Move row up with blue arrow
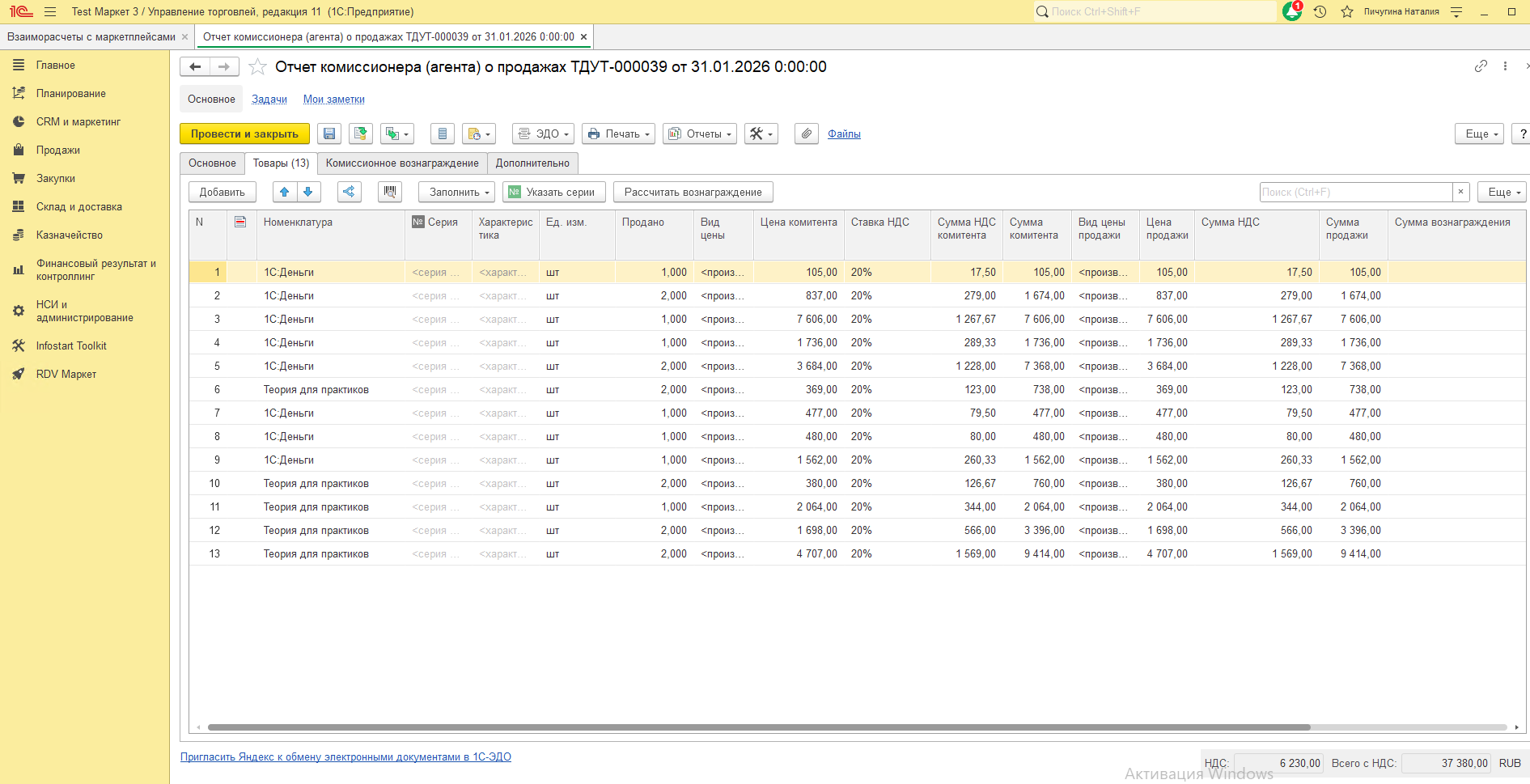1530x784 pixels. [284, 192]
